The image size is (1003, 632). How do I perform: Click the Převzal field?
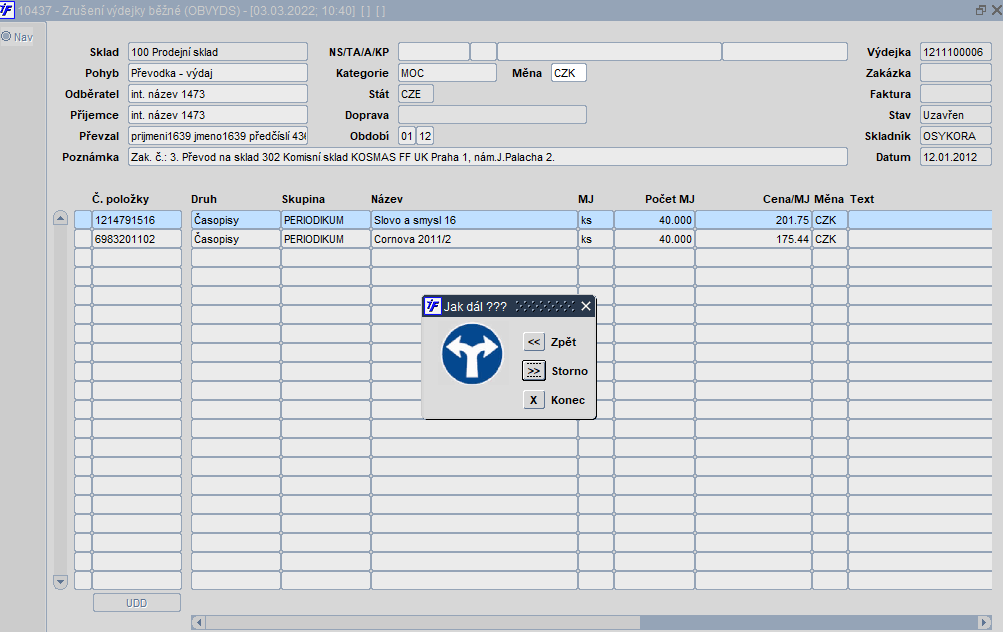[217, 136]
